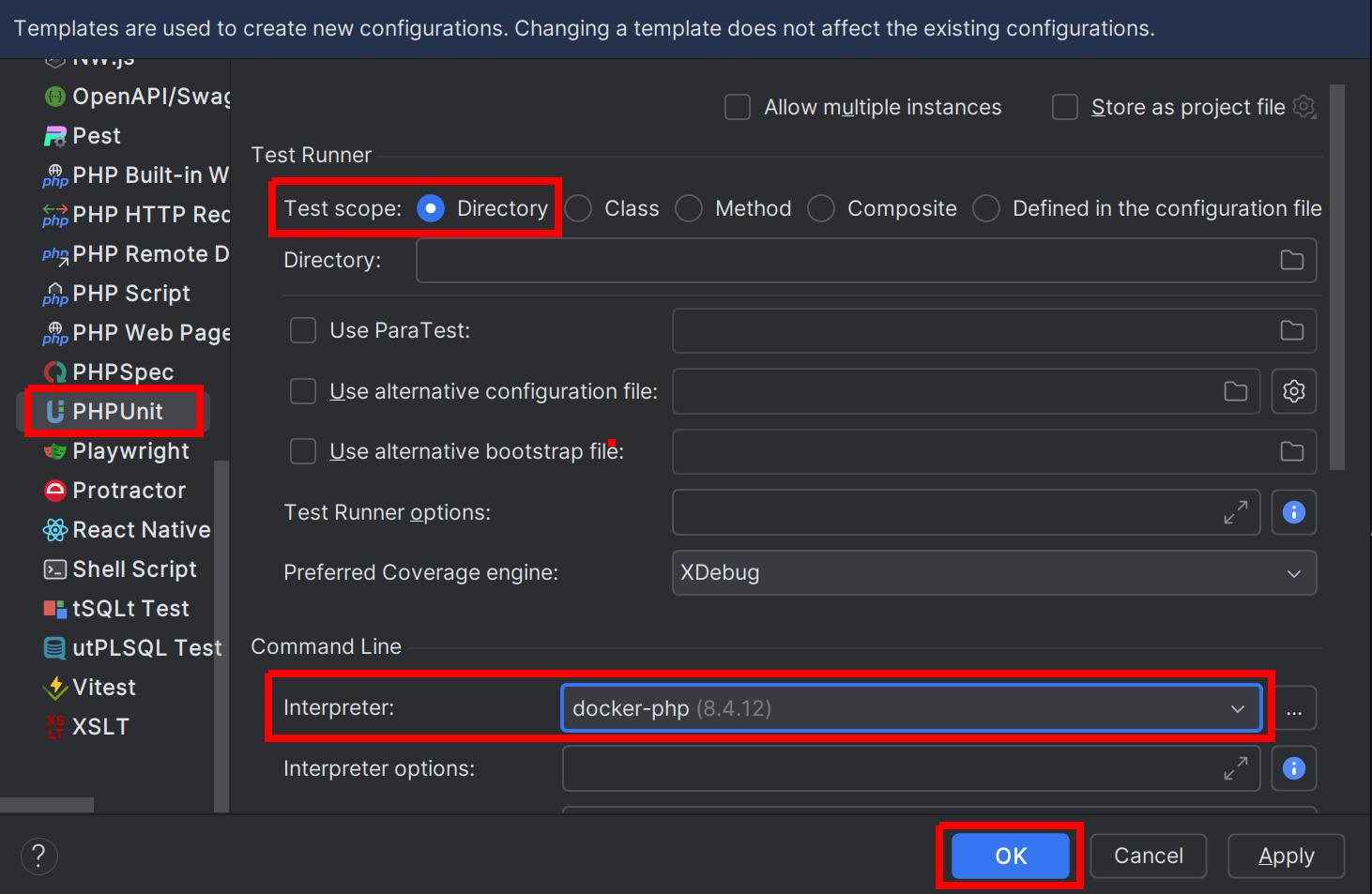Open the Interpreter docker-php dropdown
Screen dimensions: 1372x894
click(x=910, y=708)
